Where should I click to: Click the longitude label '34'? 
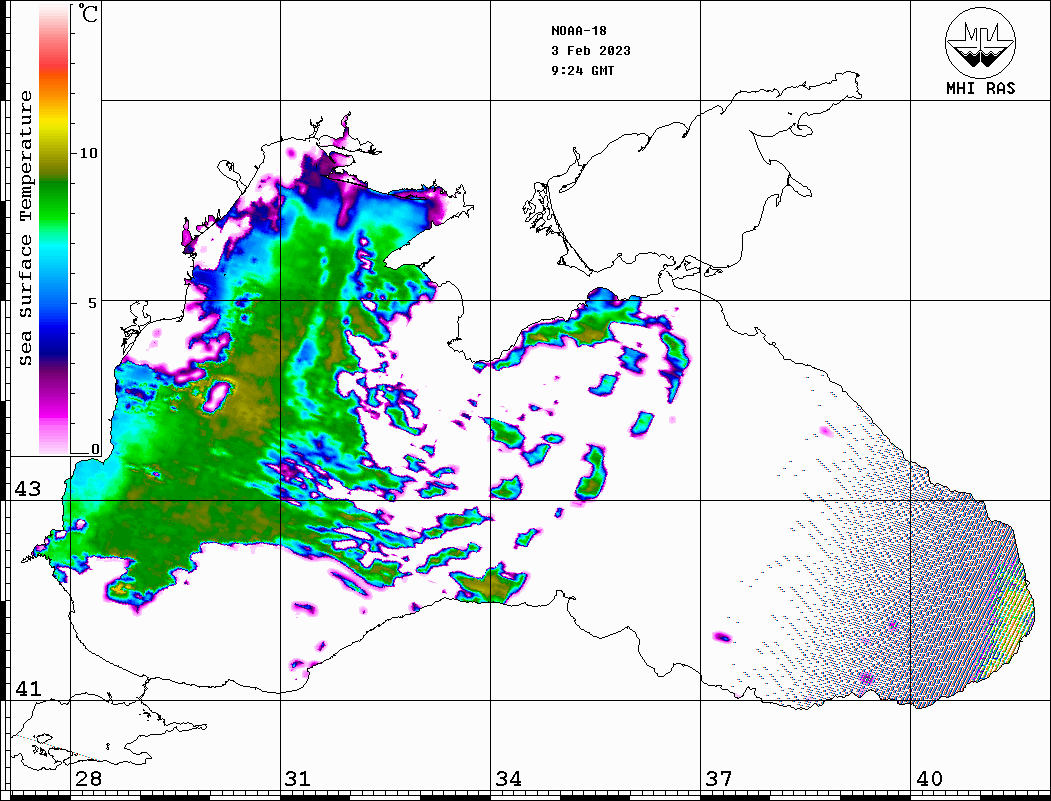click(x=509, y=779)
